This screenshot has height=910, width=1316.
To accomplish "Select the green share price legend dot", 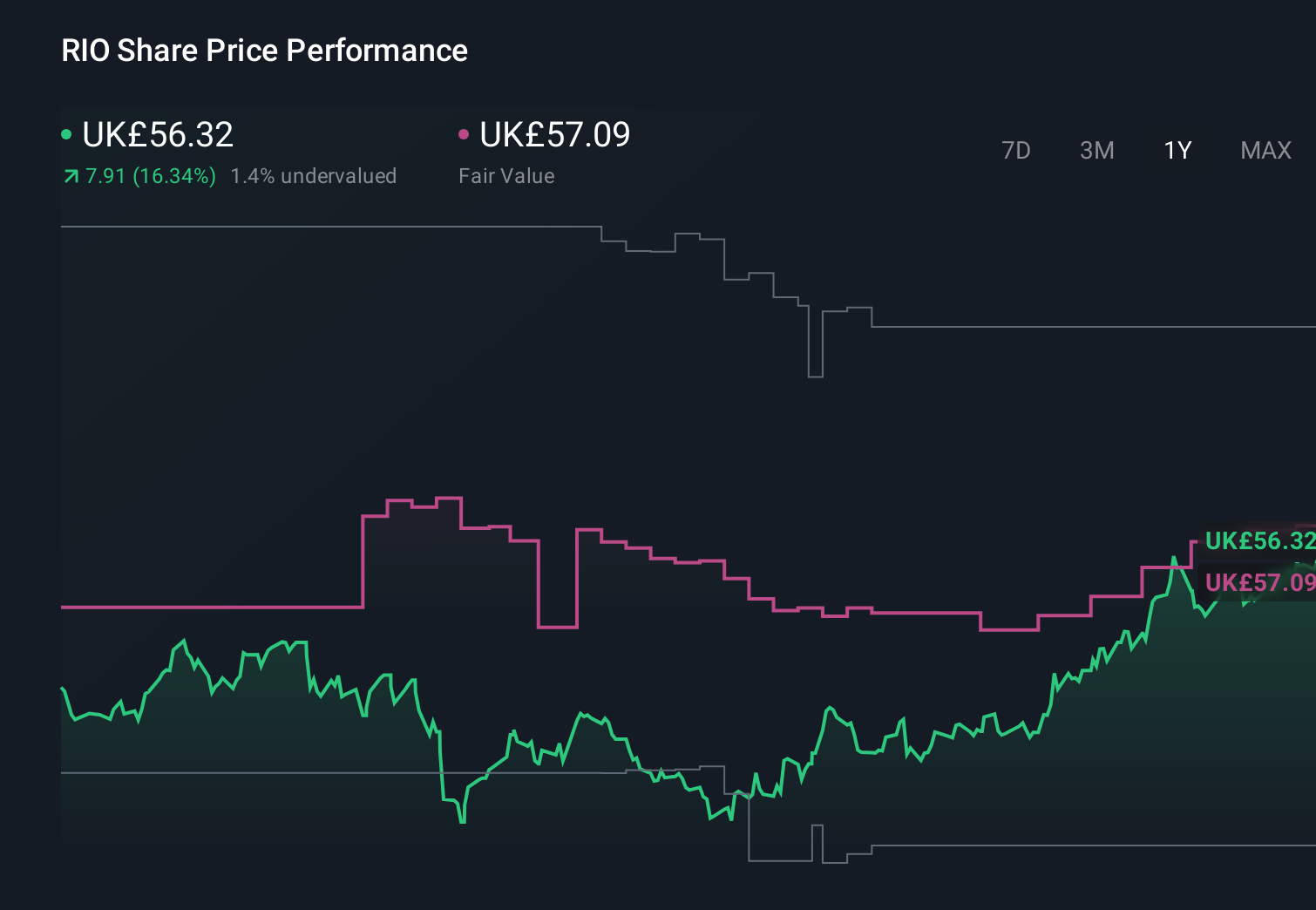I will (x=66, y=133).
